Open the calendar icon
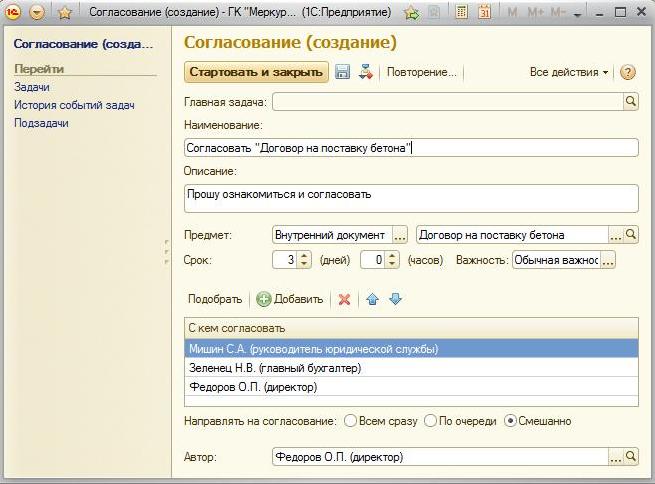Image resolution: width=655 pixels, height=484 pixels. tap(485, 12)
